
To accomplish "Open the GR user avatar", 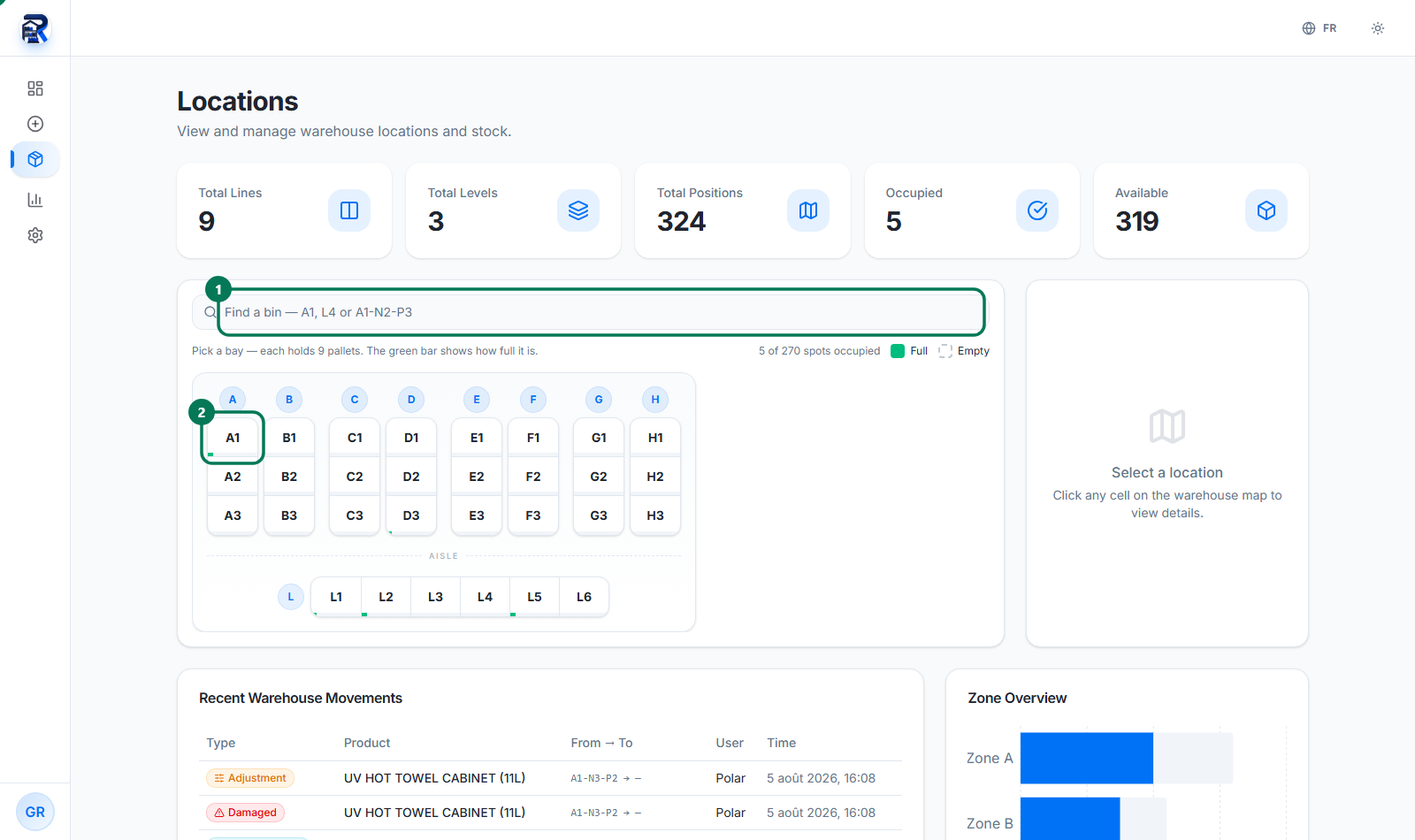I will [35, 812].
